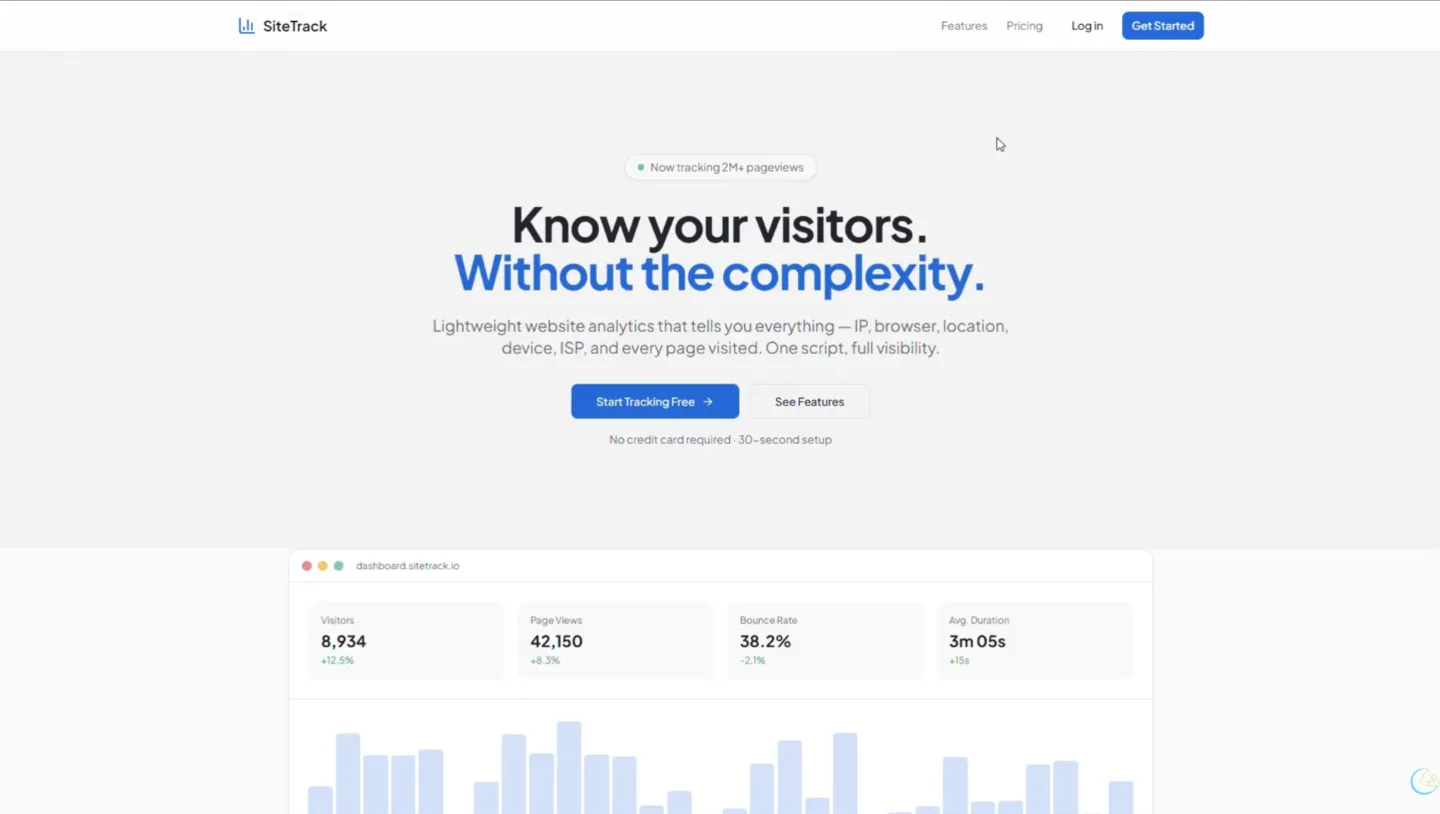The height and width of the screenshot is (814, 1440).
Task: Select the Page Views 42,150 stat card
Action: 615,640
